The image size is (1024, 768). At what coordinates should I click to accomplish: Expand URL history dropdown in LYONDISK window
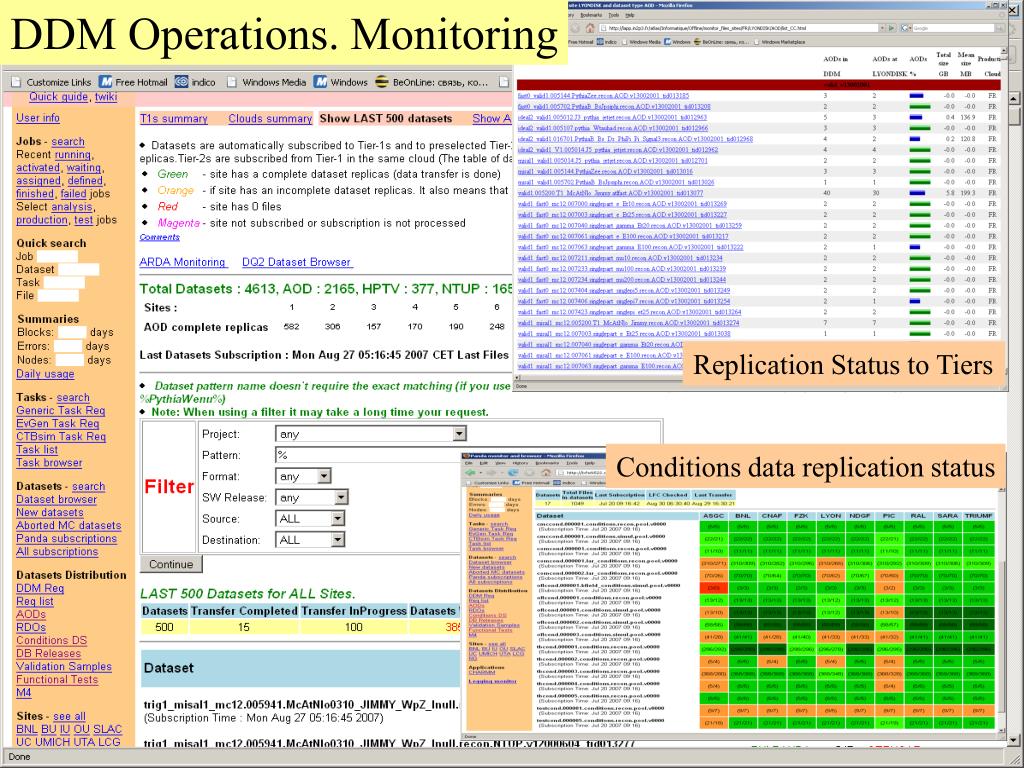pos(882,28)
